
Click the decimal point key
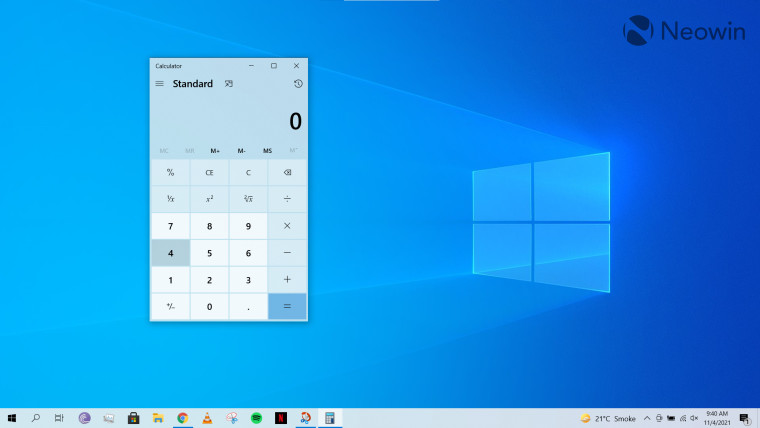248,306
